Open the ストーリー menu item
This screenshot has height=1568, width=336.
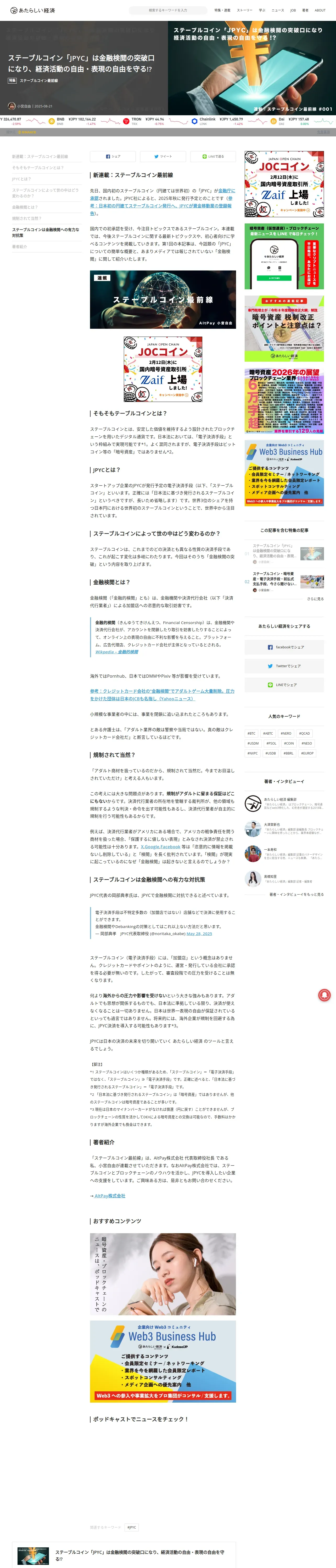click(244, 10)
